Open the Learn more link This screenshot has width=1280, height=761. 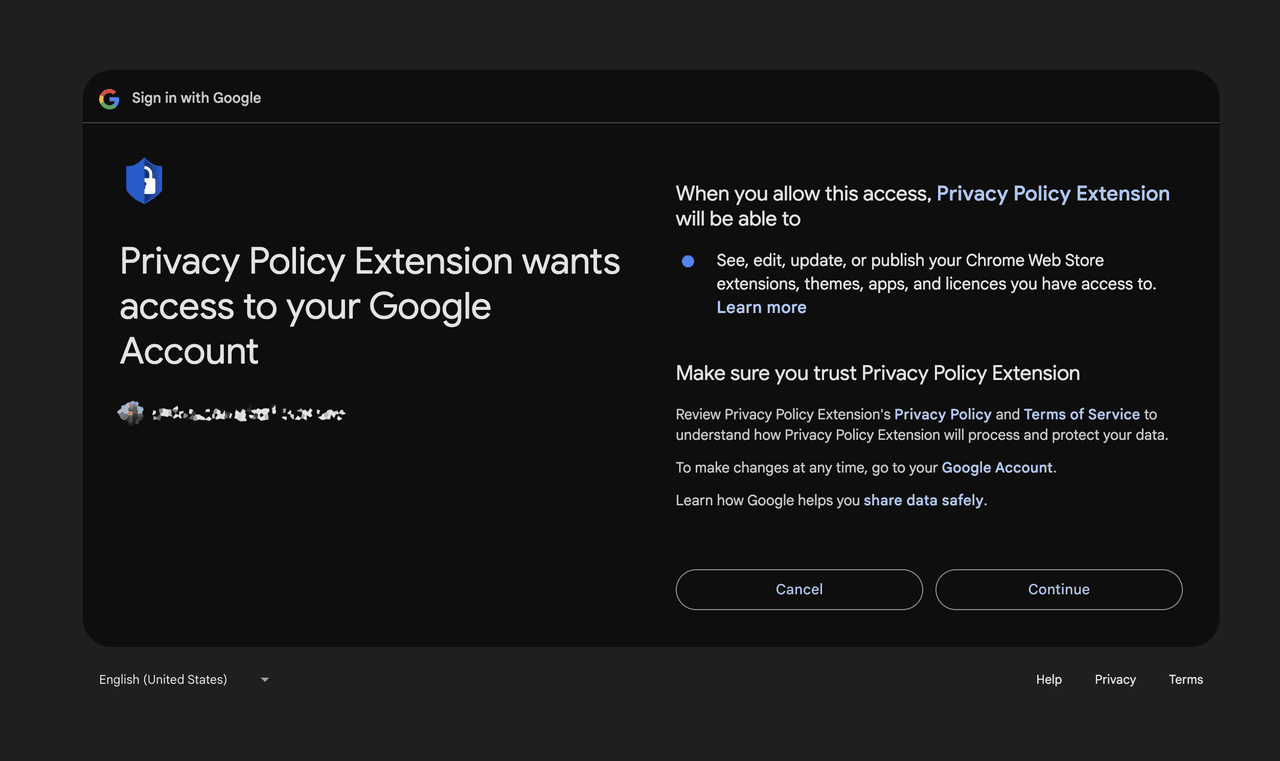pos(761,308)
